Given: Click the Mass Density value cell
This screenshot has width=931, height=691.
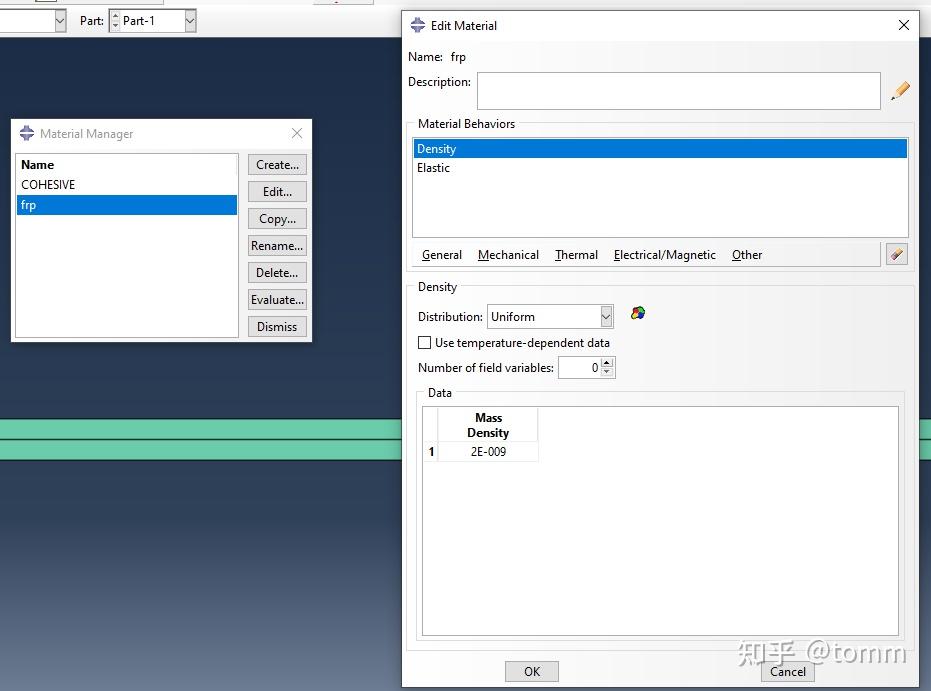Looking at the screenshot, I should 487,451.
